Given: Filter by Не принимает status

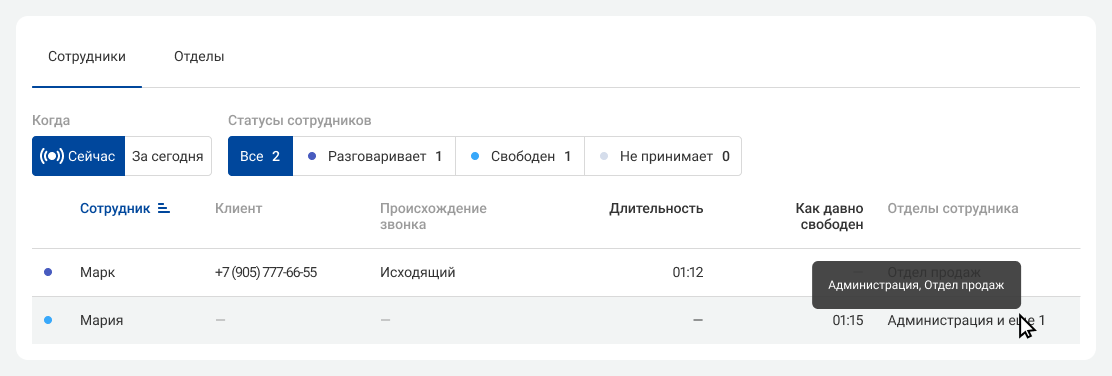Looking at the screenshot, I should click(663, 156).
